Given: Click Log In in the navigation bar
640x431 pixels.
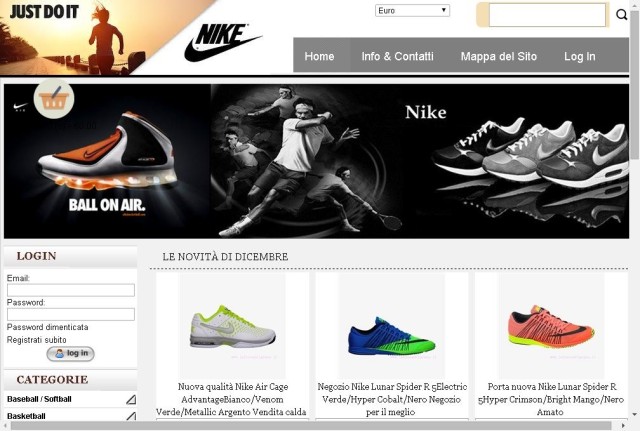Looking at the screenshot, I should pos(580,56).
